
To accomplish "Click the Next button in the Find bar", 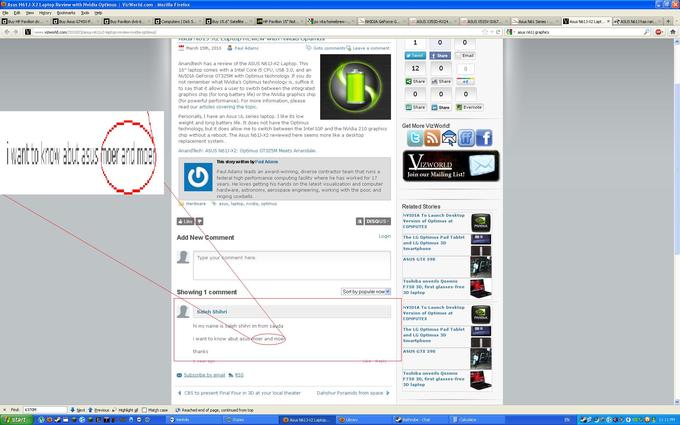I will click(78, 410).
